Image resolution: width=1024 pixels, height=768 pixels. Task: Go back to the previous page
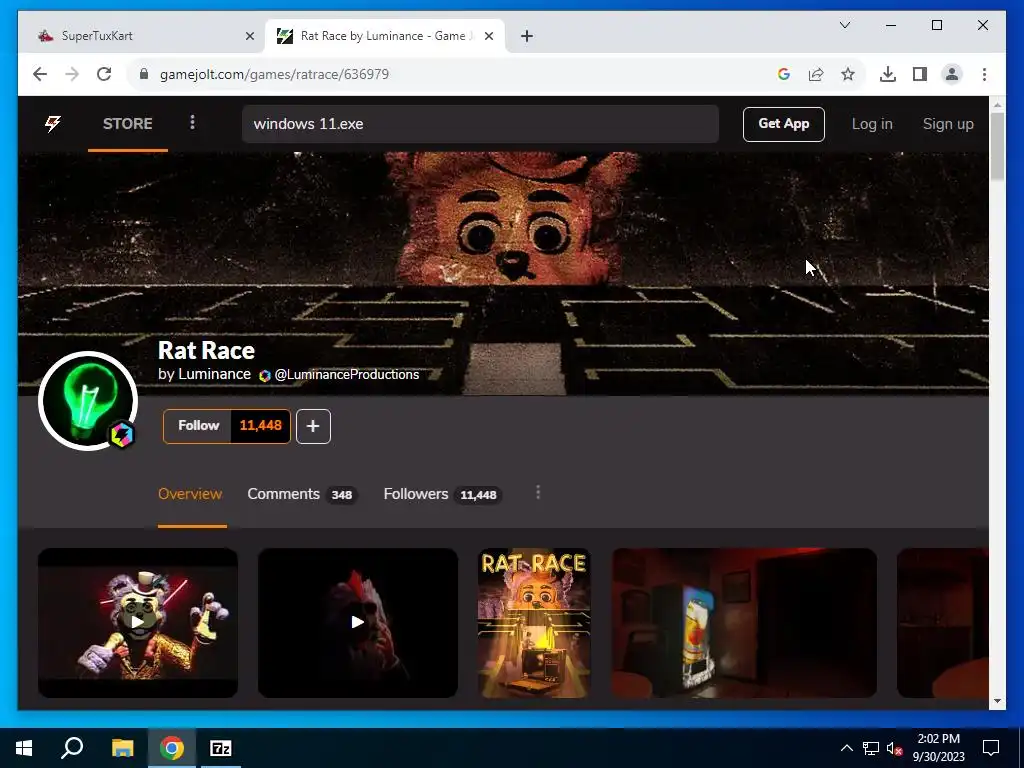40,74
